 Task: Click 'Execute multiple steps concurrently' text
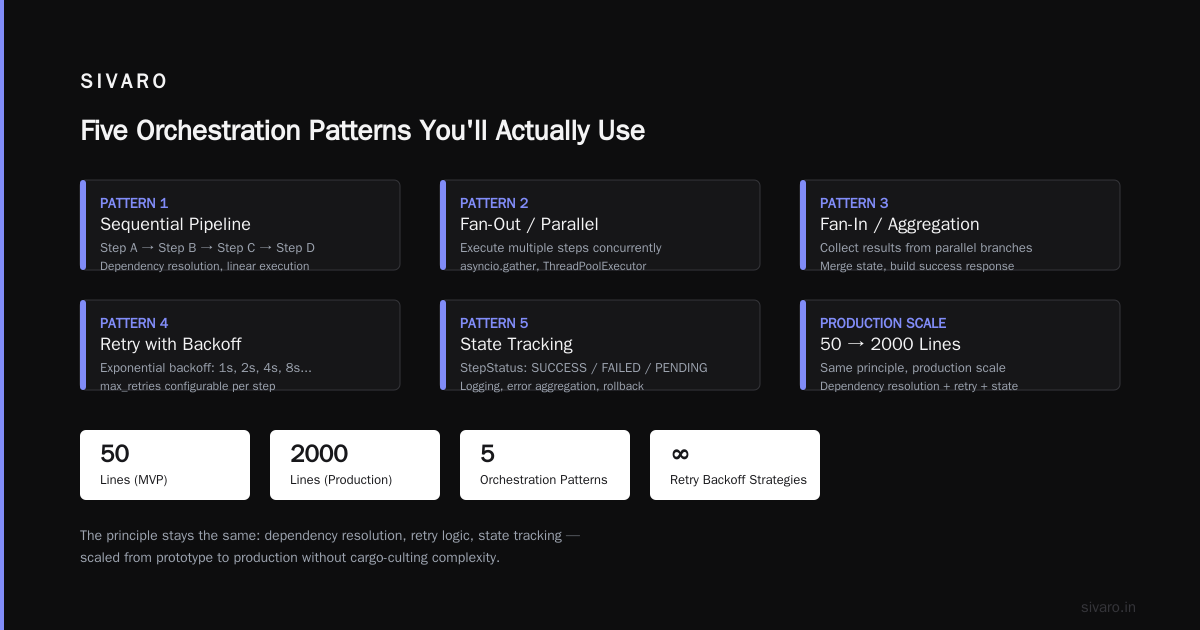(x=560, y=248)
